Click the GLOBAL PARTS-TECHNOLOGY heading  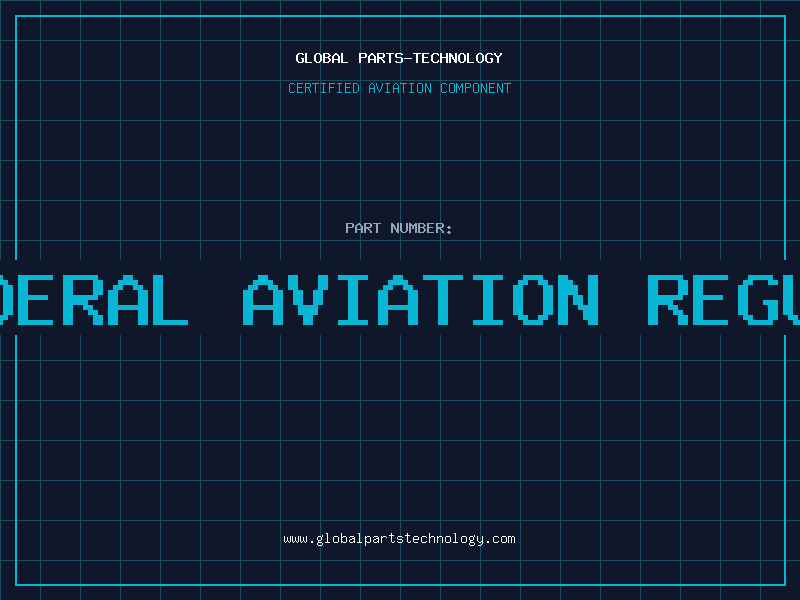pos(399,58)
